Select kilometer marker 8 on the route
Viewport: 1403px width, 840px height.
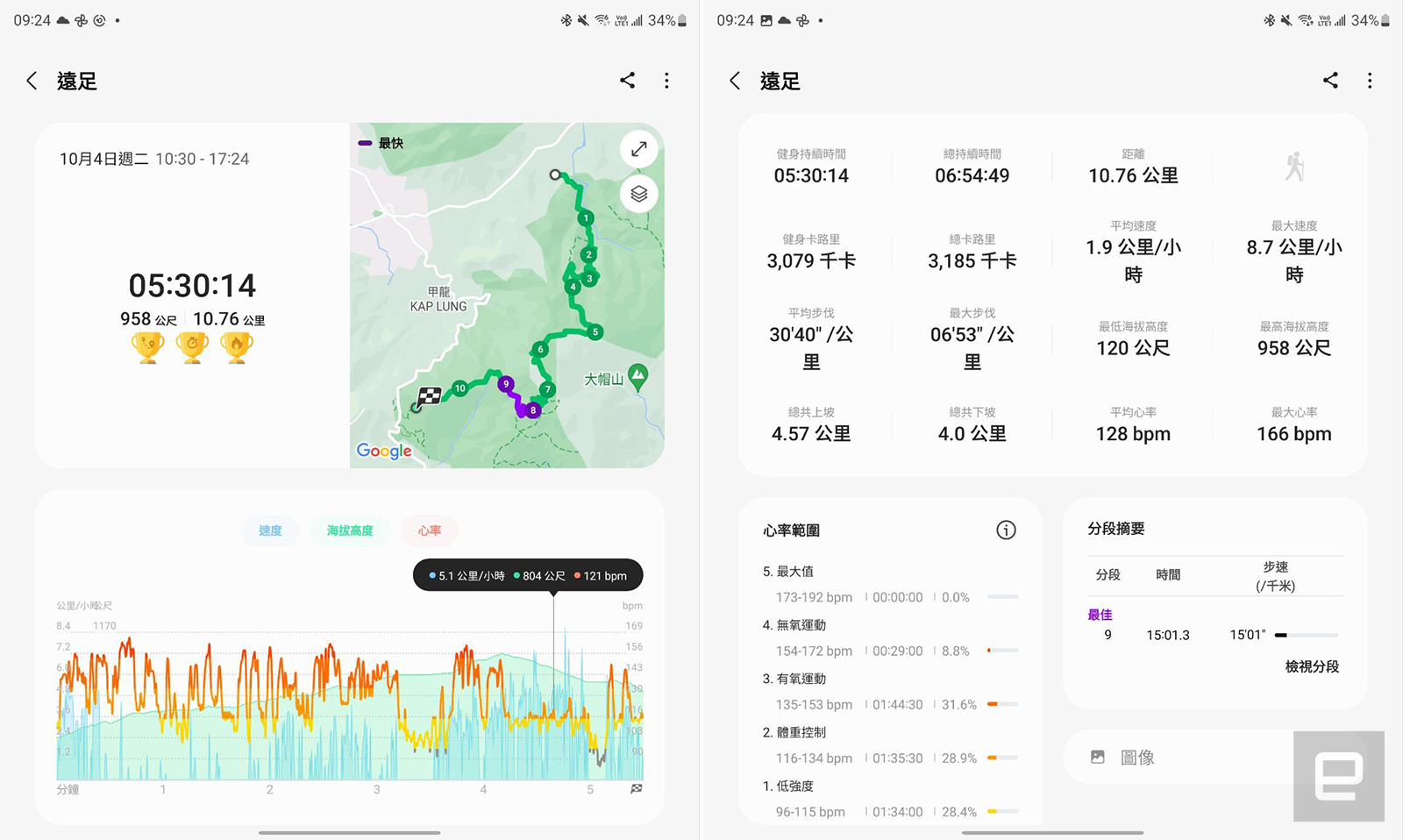pos(532,409)
